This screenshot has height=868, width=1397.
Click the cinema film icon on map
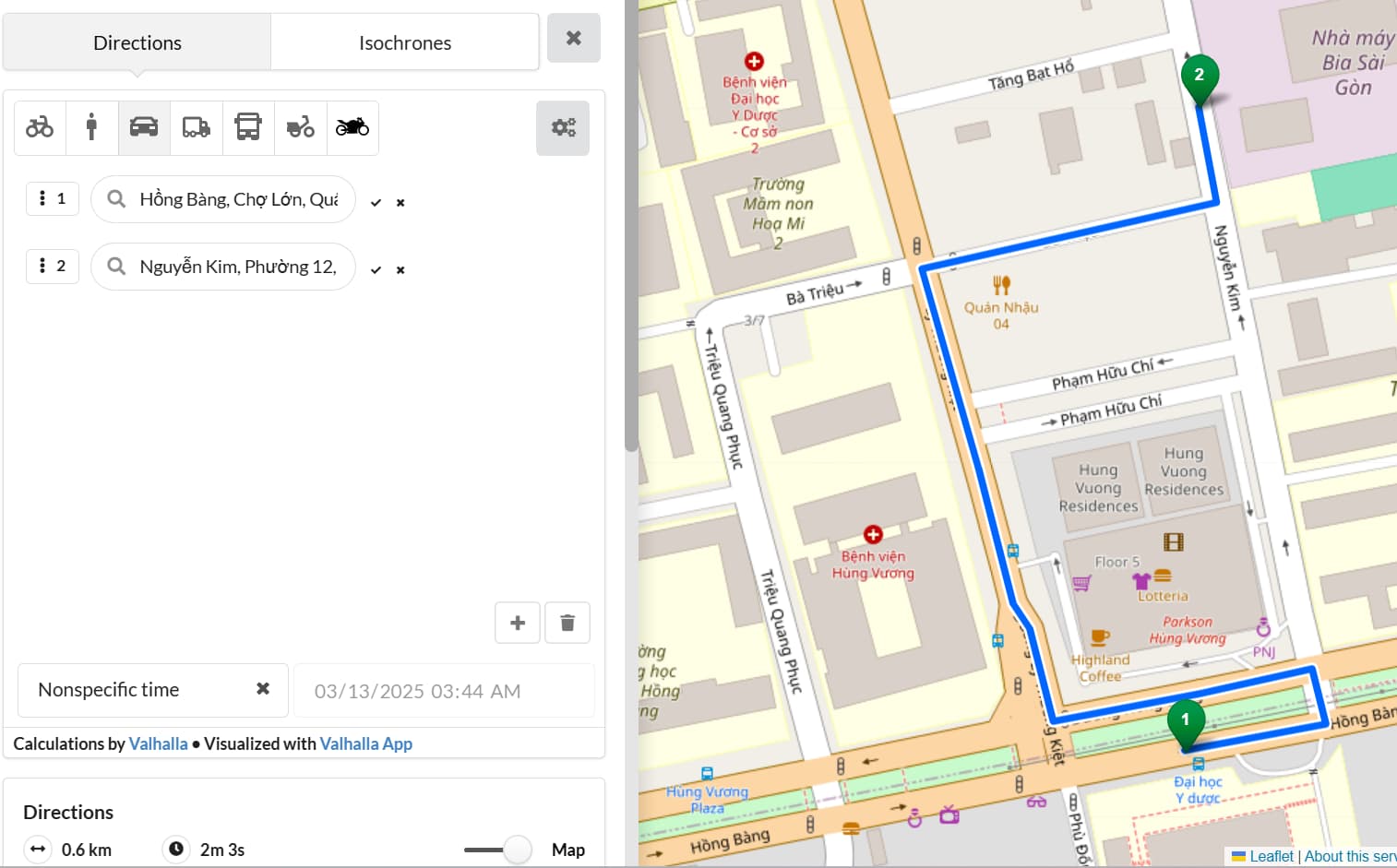pos(1173,541)
